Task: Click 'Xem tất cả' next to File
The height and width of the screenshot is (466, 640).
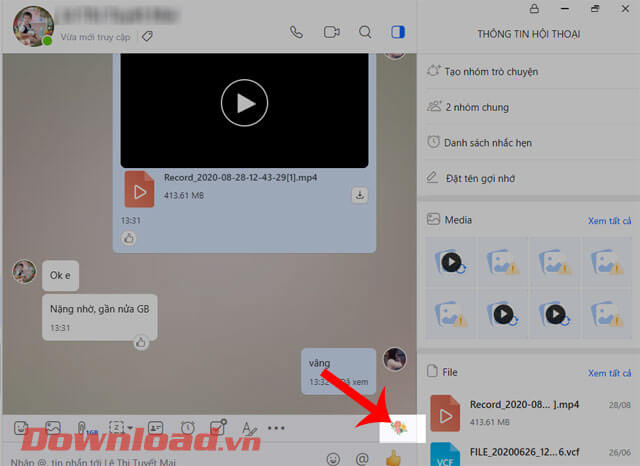Action: coord(609,373)
